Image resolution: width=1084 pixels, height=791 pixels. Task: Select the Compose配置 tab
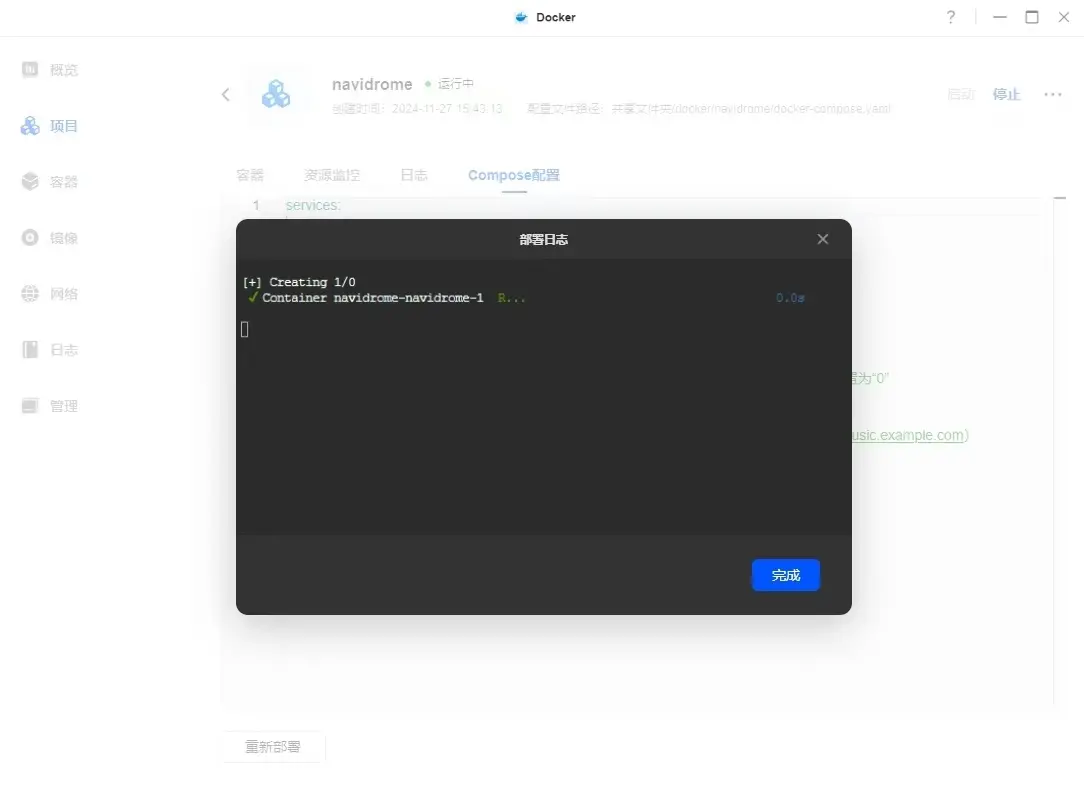pyautogui.click(x=514, y=175)
